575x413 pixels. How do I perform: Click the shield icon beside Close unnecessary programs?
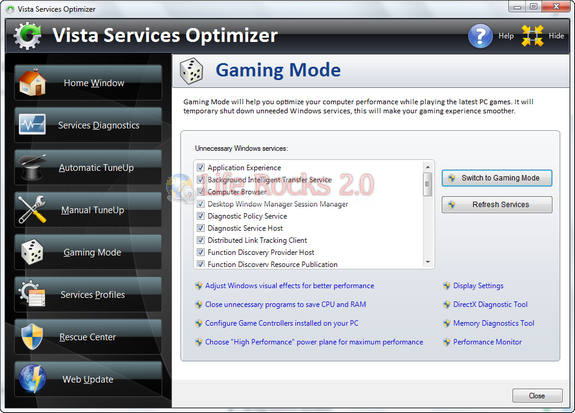[x=199, y=305]
